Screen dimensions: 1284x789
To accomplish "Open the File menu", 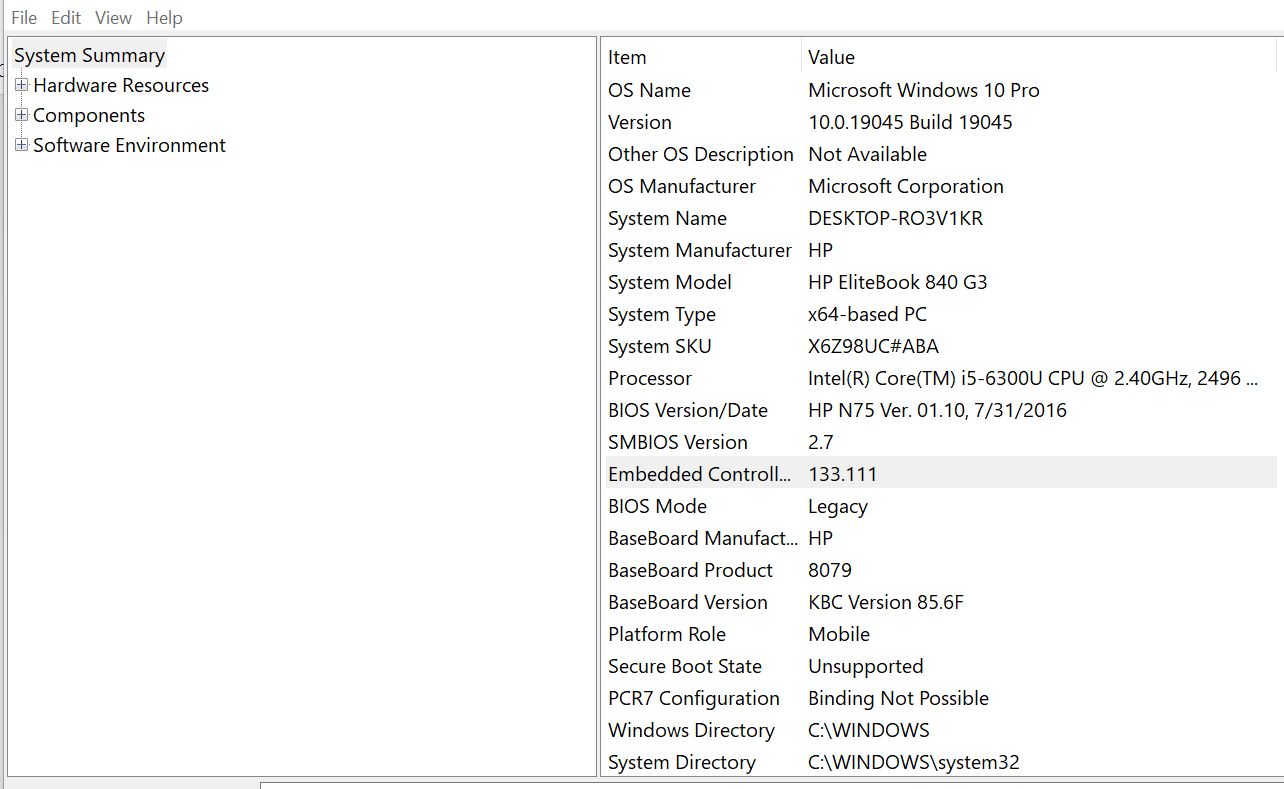I will tap(23, 17).
